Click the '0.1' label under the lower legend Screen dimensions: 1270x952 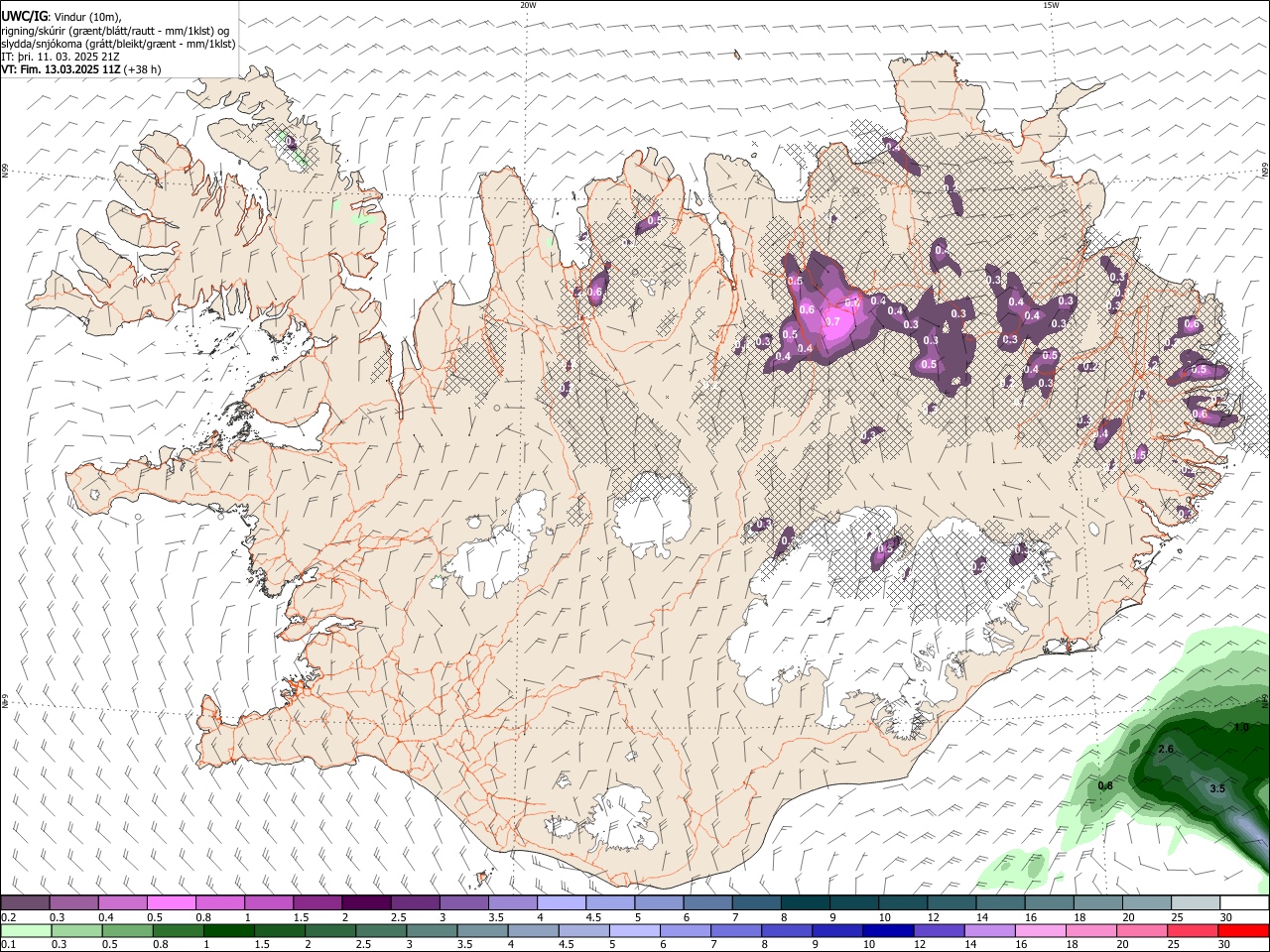pyautogui.click(x=7, y=945)
